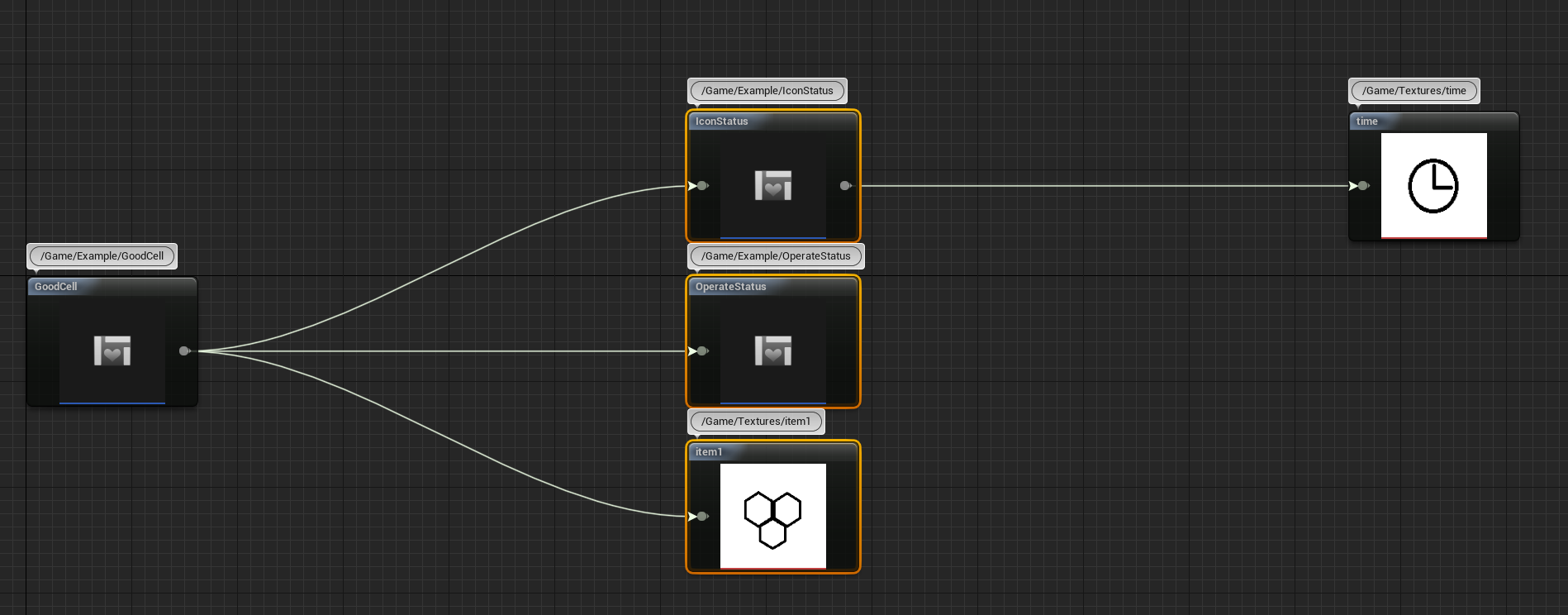1568x615 pixels.
Task: Click the IconStatus node output pin
Action: pos(845,185)
